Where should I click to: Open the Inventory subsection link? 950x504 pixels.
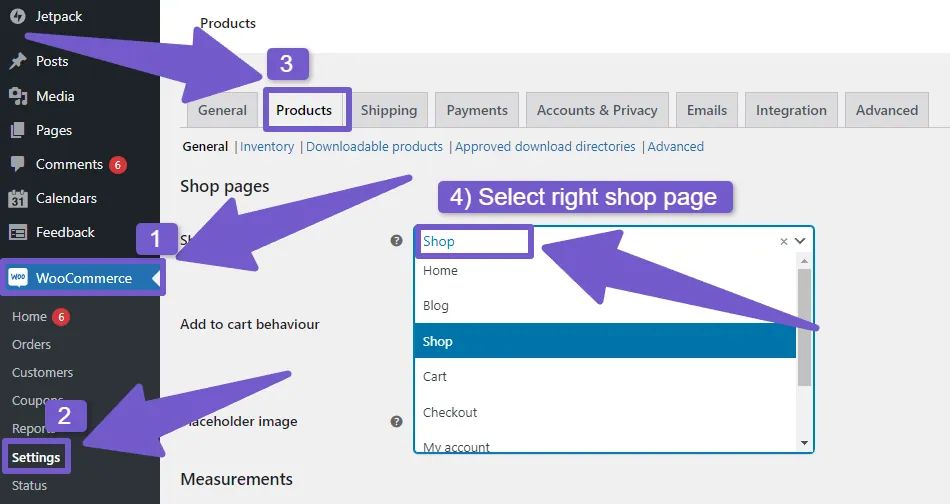[x=267, y=147]
